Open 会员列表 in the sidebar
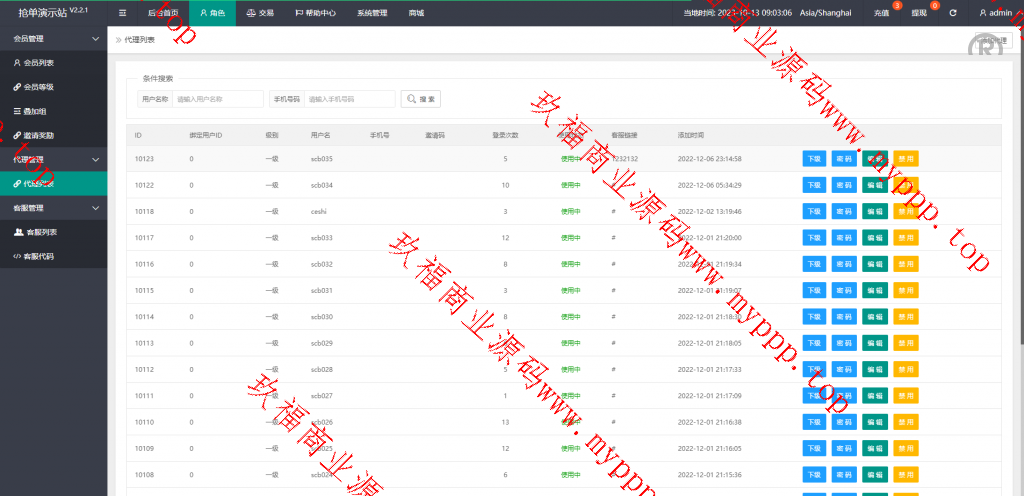Viewport: 1024px width, 496px height. [x=39, y=63]
